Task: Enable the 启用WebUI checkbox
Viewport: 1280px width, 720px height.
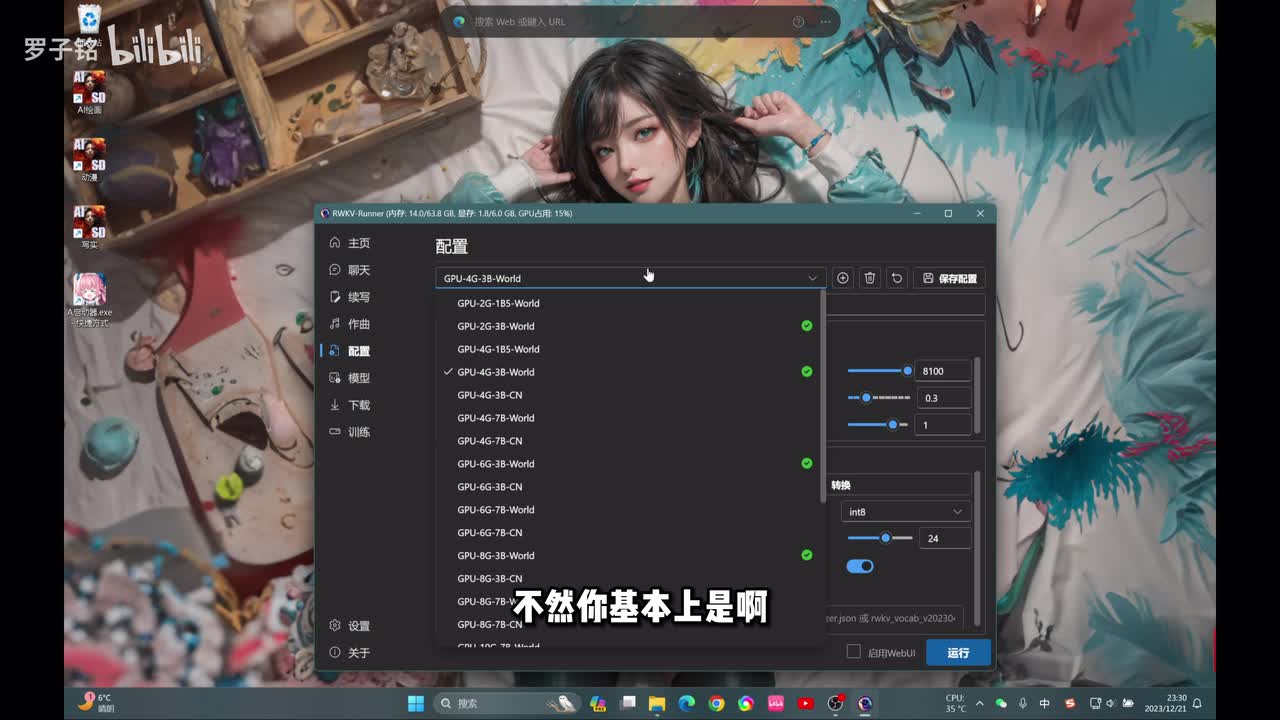Action: (854, 652)
